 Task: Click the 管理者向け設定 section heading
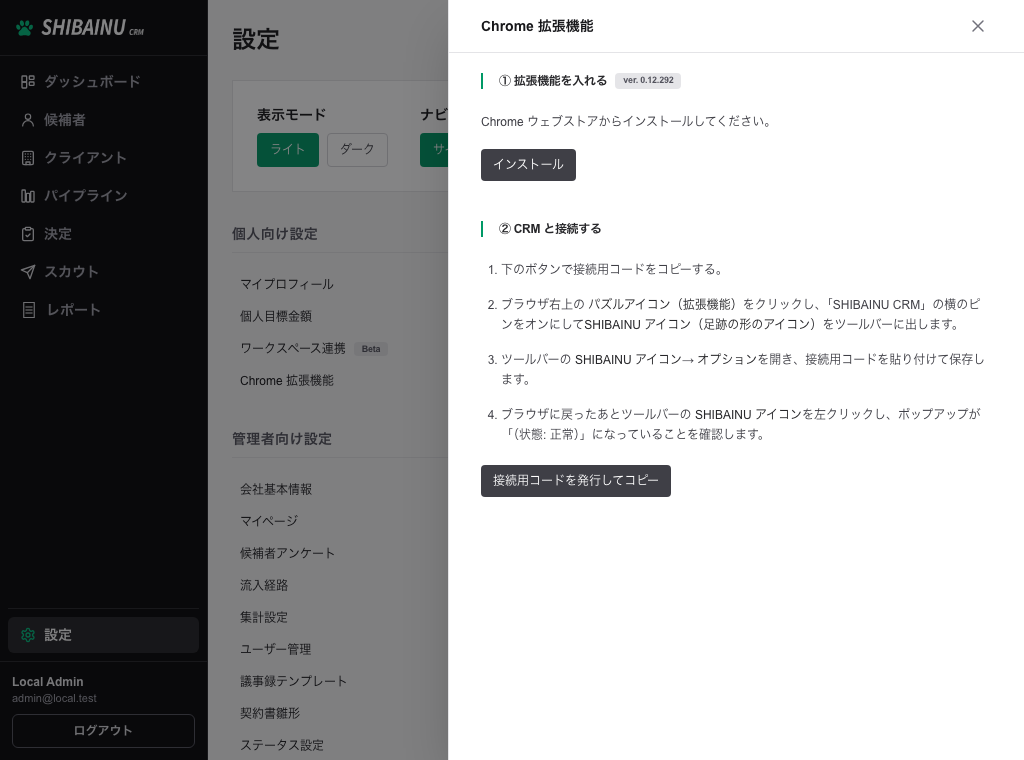pos(282,439)
